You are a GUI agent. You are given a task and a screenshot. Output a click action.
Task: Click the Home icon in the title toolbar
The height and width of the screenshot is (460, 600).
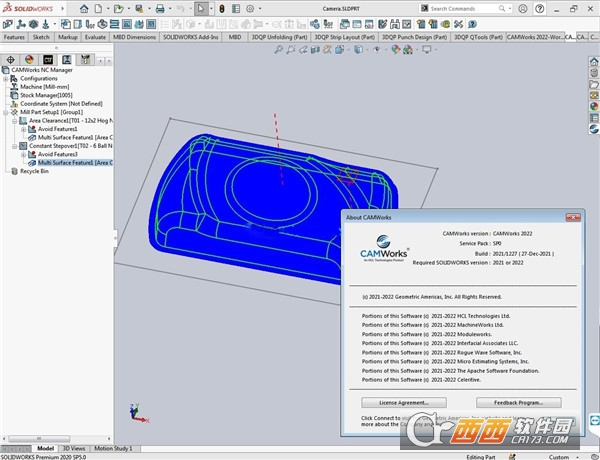point(84,8)
